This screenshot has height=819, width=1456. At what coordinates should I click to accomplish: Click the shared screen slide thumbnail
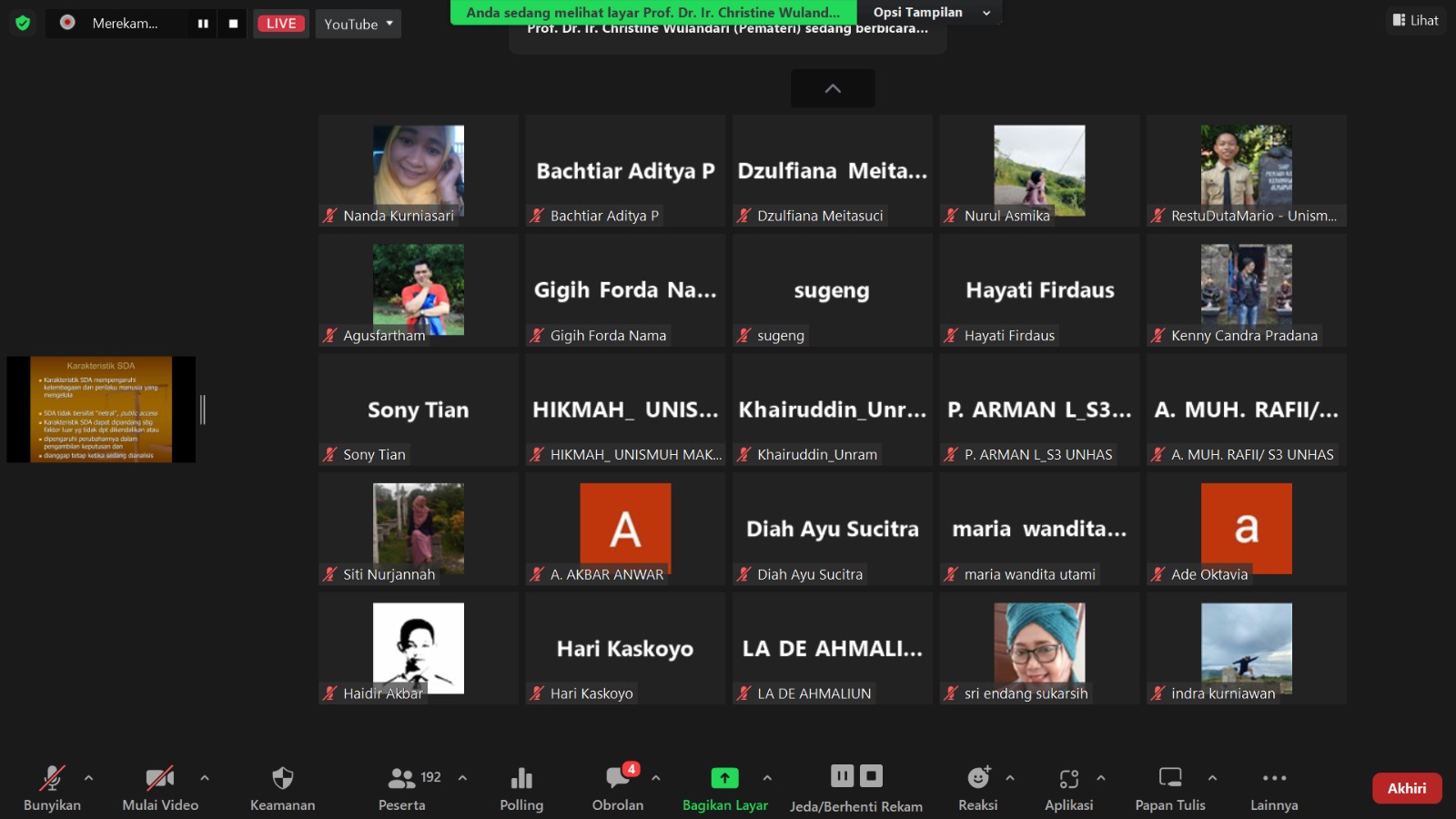pos(101,409)
